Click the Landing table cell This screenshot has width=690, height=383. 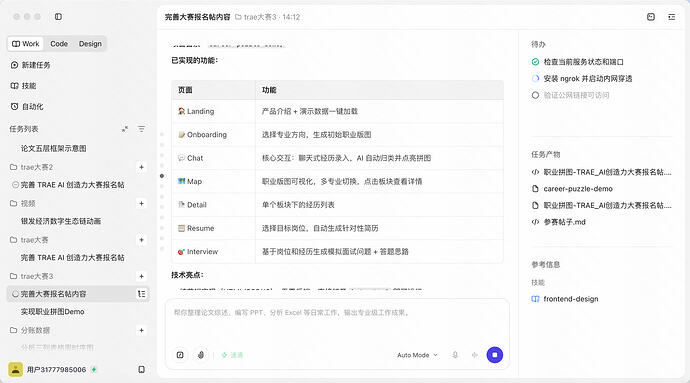(213, 111)
